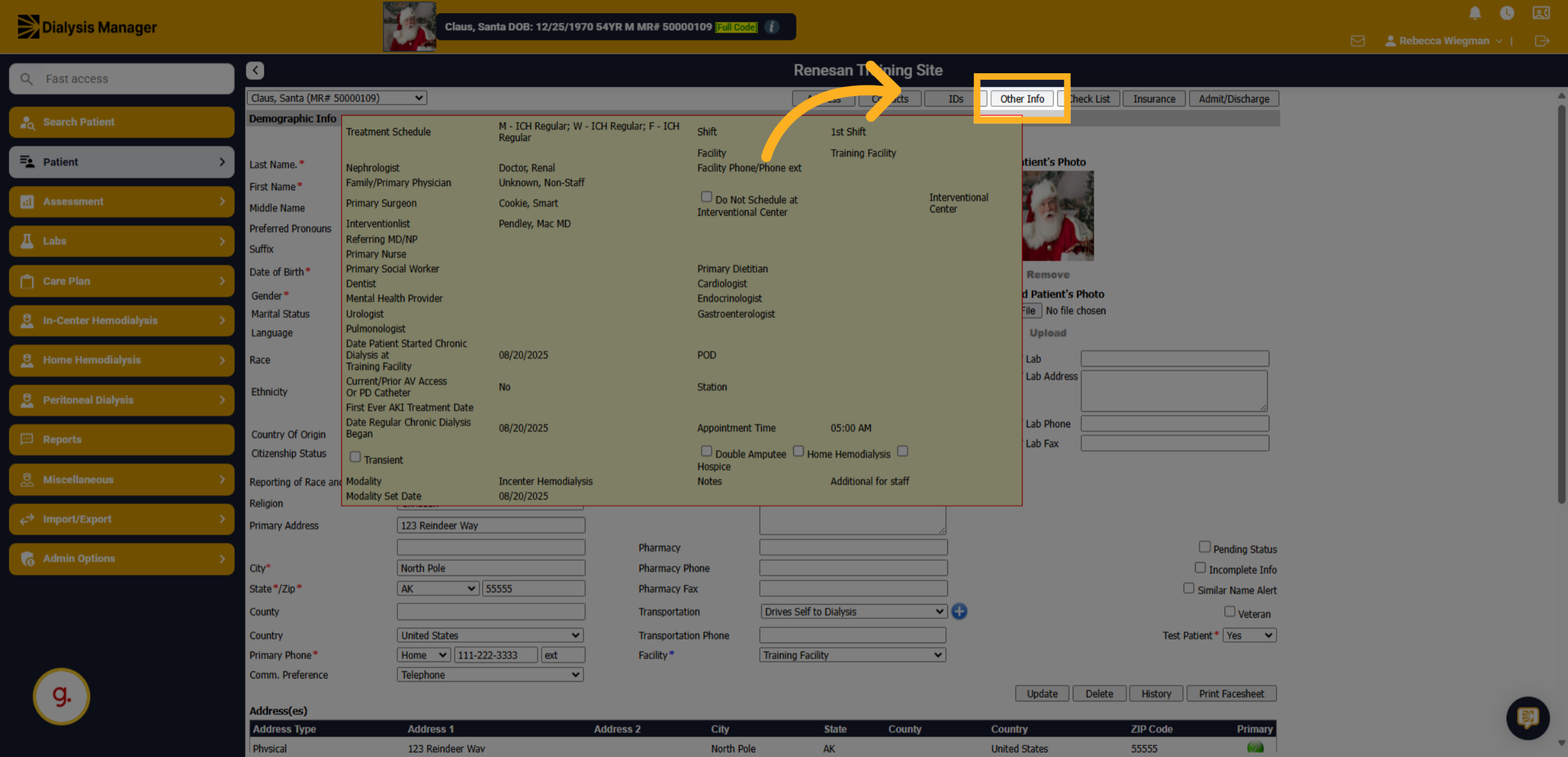Open the Admit/Discharge tab
The width and height of the screenshot is (1568, 757).
(x=1233, y=99)
